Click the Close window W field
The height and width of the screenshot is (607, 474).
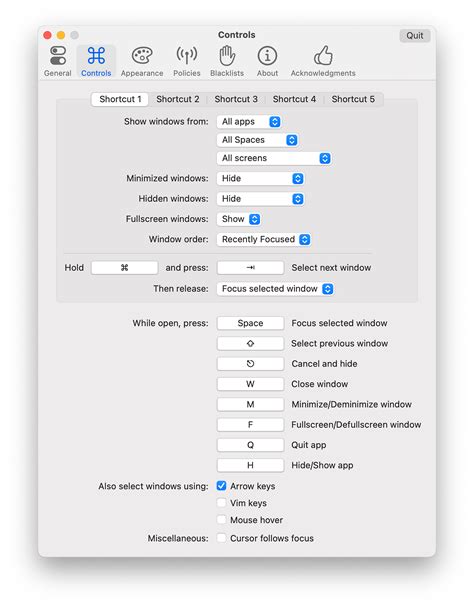(x=250, y=384)
